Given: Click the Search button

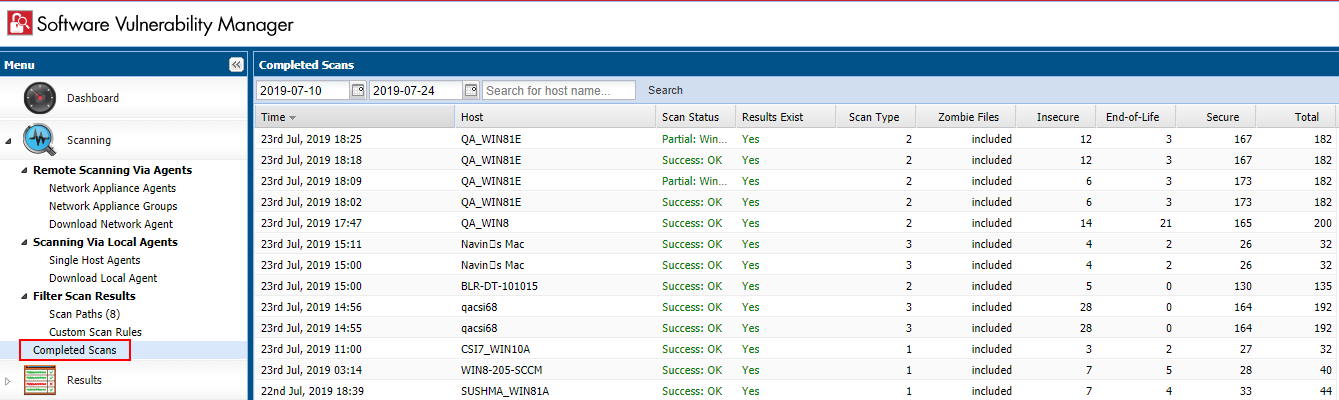Looking at the screenshot, I should point(665,90).
